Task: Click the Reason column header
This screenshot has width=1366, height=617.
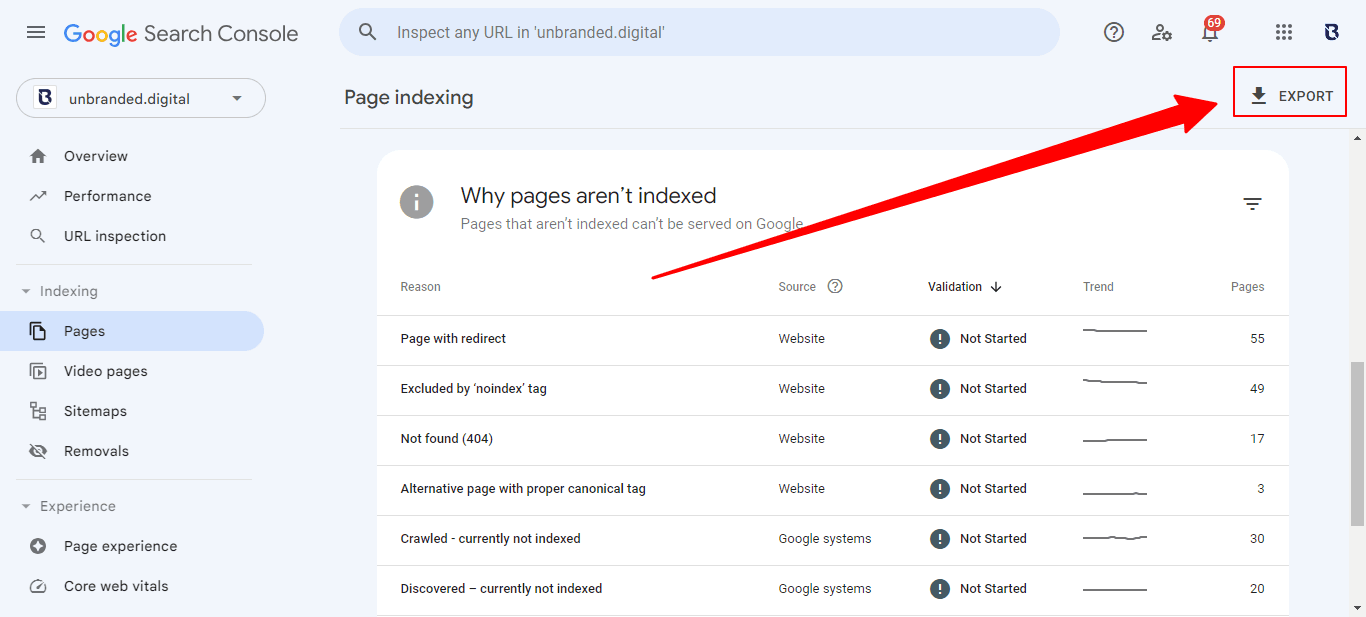Action: click(421, 287)
